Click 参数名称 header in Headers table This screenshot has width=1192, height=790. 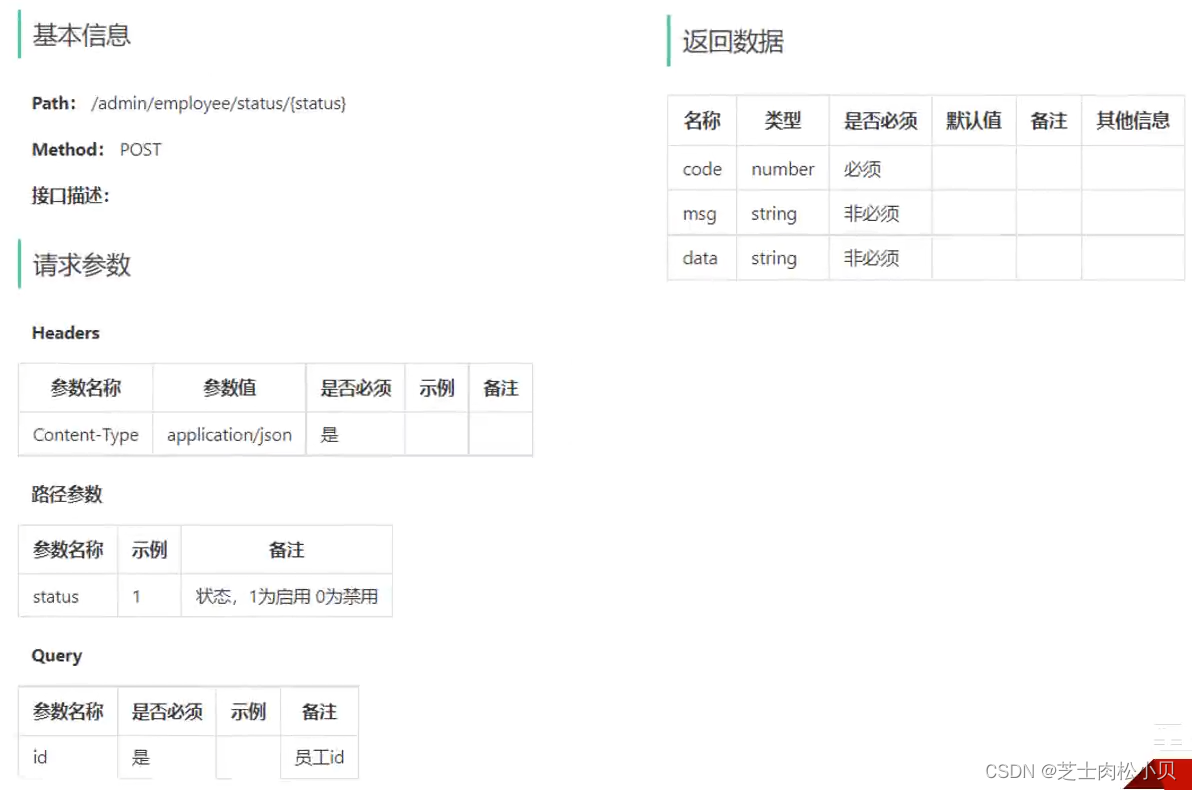86,389
